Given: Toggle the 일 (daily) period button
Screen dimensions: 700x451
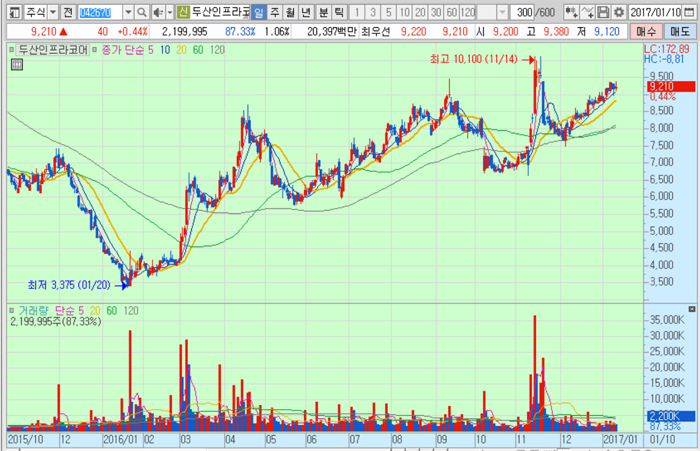Looking at the screenshot, I should coord(259,12).
